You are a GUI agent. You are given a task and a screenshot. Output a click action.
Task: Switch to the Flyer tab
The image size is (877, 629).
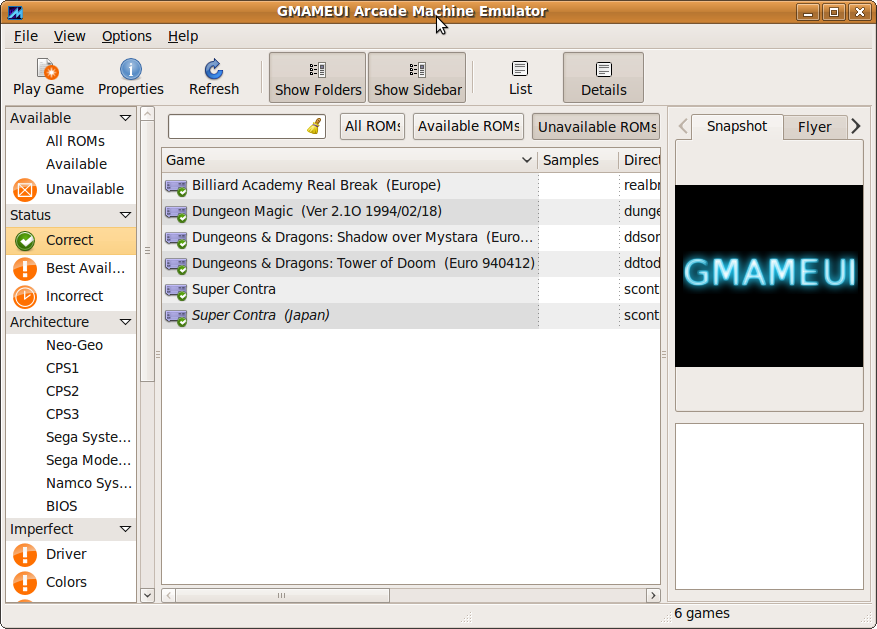(x=814, y=127)
